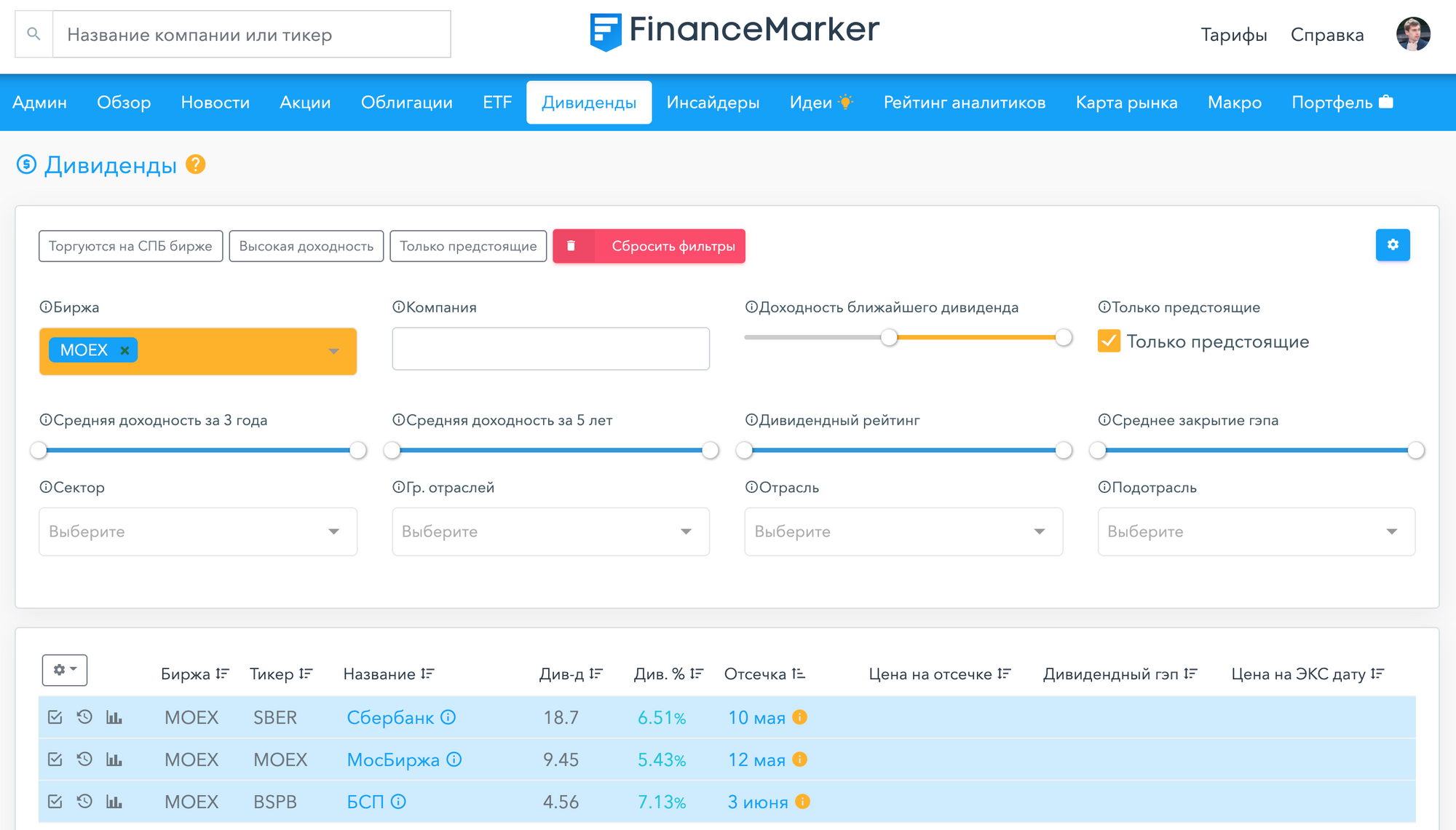The width and height of the screenshot is (1456, 830).
Task: Click right handle of Средняя доходность за 3 года slider
Action: coord(357,450)
